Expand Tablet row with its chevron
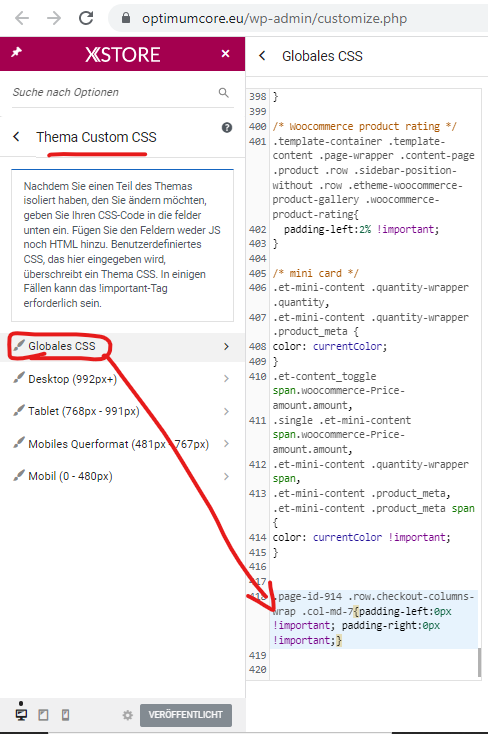This screenshot has width=488, height=734. (x=226, y=411)
